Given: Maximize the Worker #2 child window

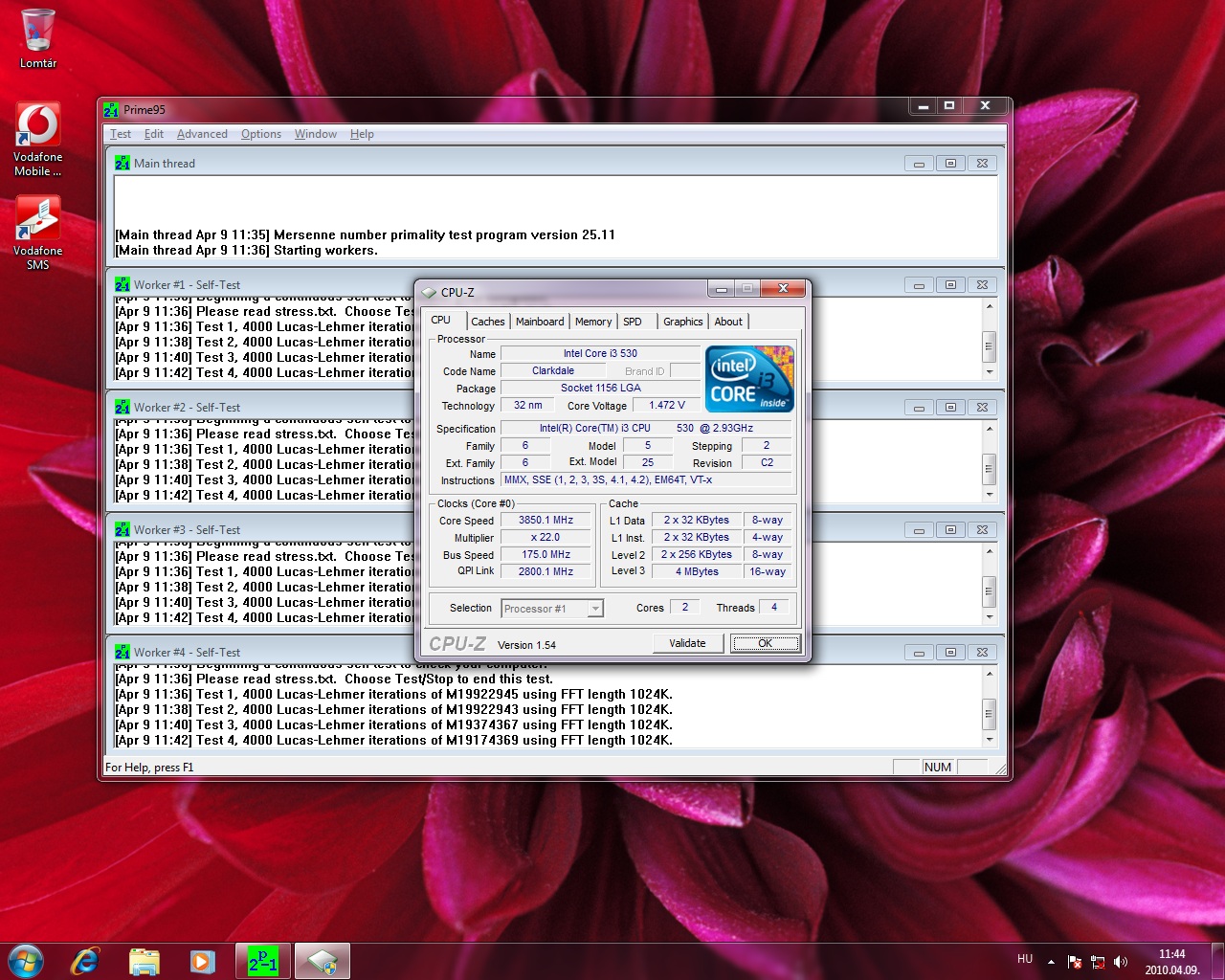Looking at the screenshot, I should point(950,408).
